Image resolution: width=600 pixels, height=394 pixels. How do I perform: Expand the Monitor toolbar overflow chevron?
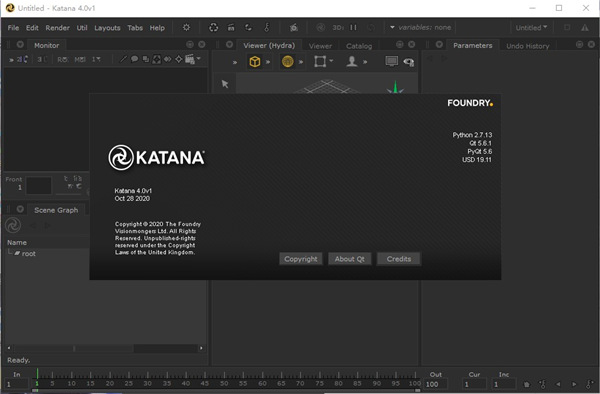coord(11,60)
